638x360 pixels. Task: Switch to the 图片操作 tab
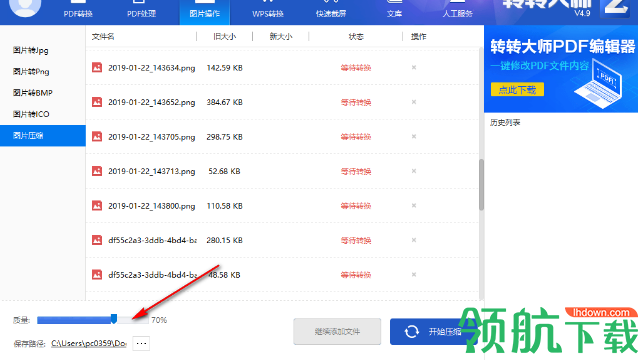tap(205, 12)
